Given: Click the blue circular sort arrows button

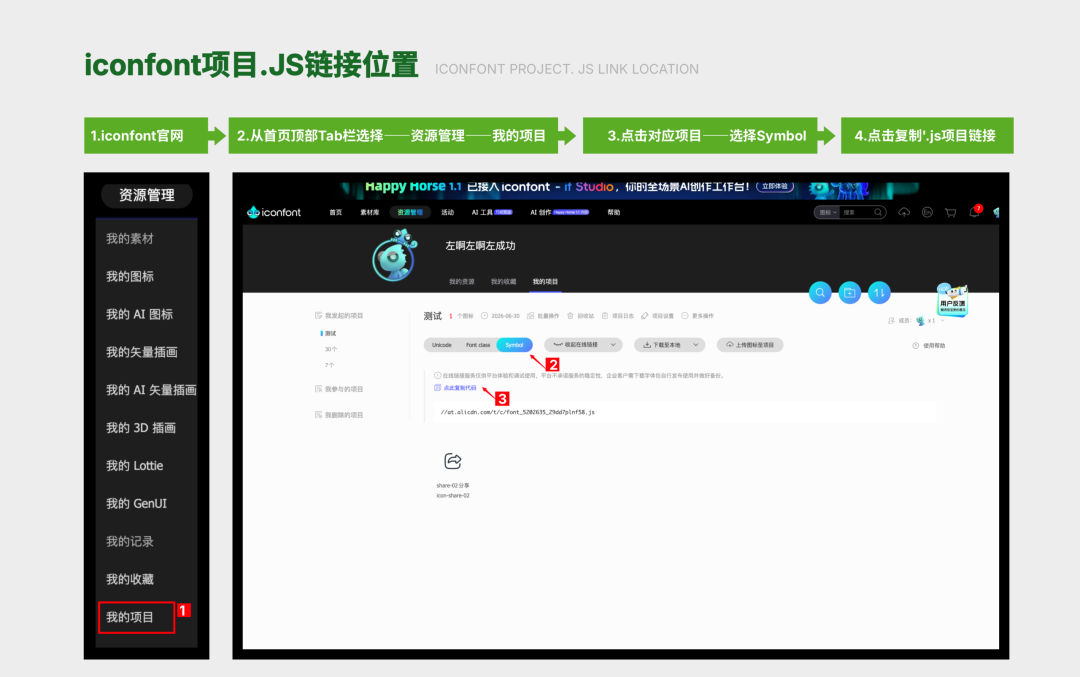Looking at the screenshot, I should (x=879, y=293).
